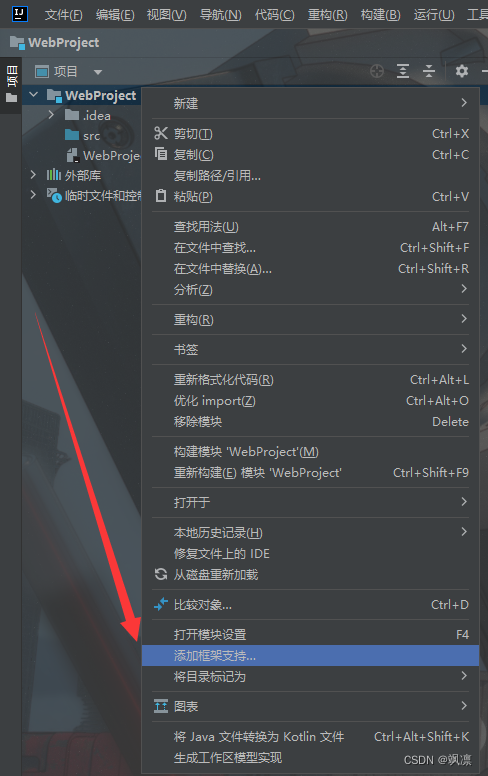Open the project panel gear settings

(462, 71)
